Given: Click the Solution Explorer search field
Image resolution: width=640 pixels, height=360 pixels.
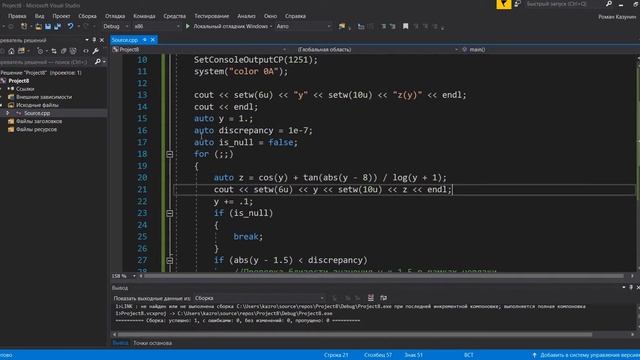Looking at the screenshot, I should (x=46, y=62).
